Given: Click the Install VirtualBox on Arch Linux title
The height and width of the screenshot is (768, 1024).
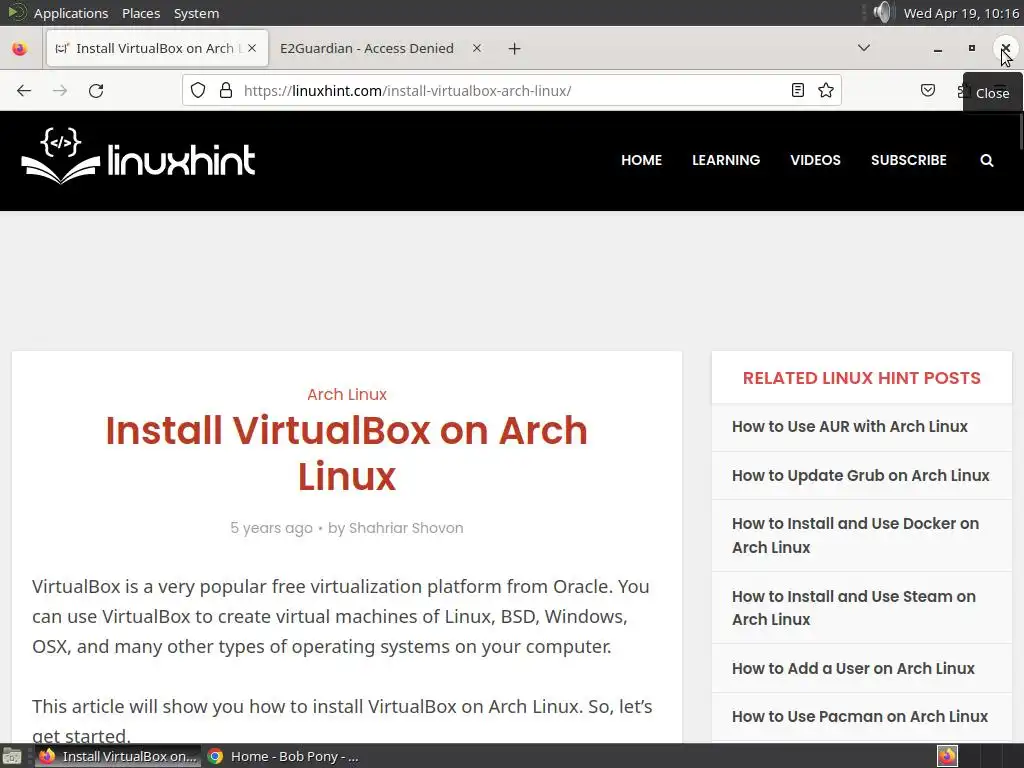Looking at the screenshot, I should (x=347, y=453).
